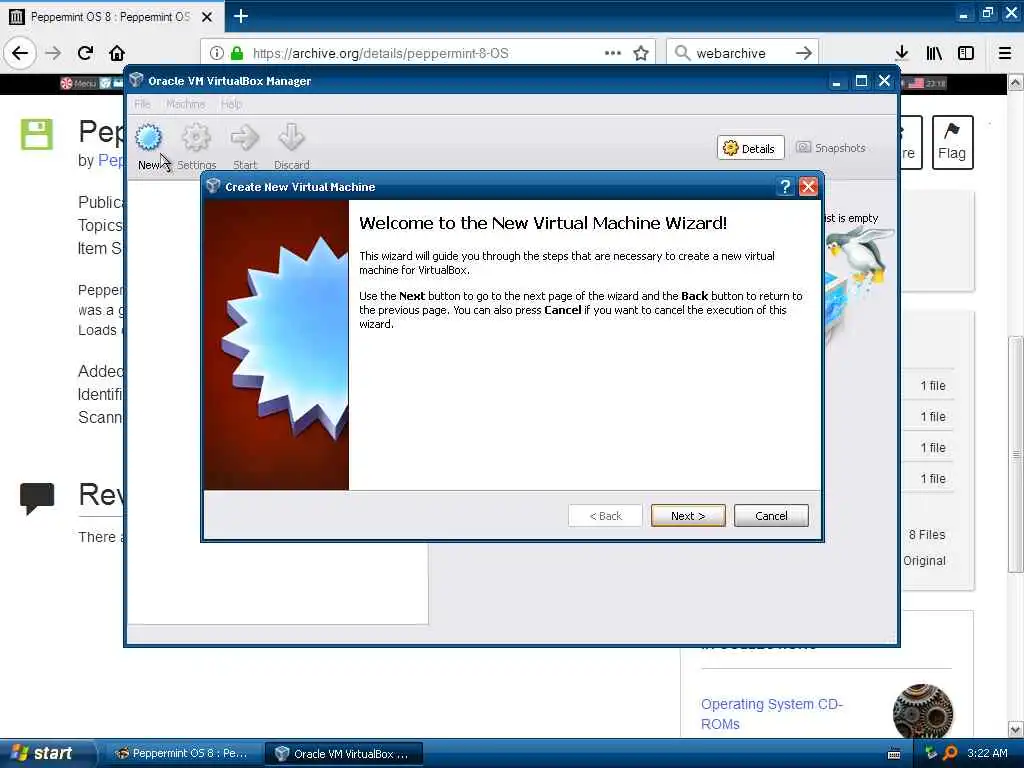Viewport: 1024px width, 768px height.
Task: Open the Help menu in VirtualBox Manager
Action: coord(231,104)
